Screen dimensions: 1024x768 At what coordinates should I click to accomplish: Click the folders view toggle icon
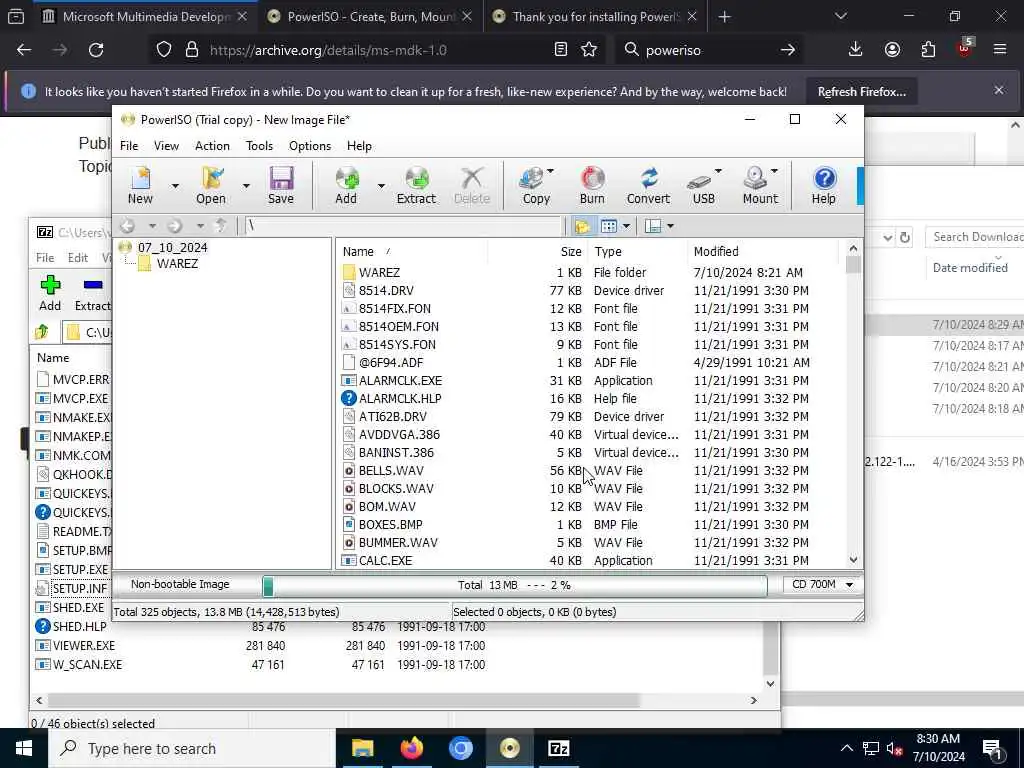[582, 226]
